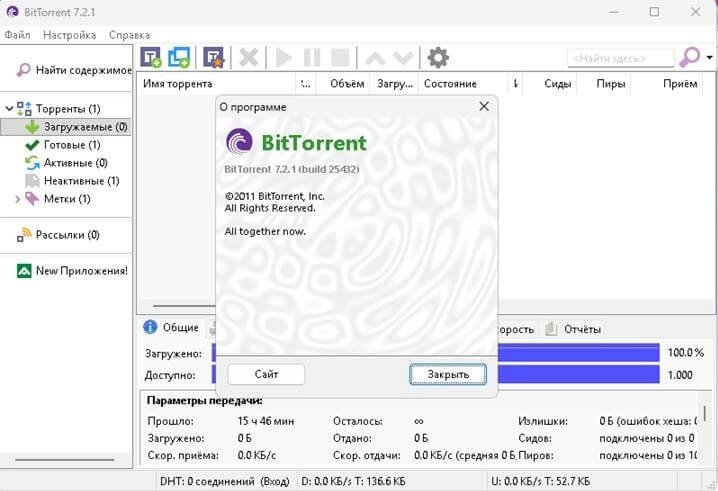Open New Приложения! in the sidebar

click(72, 271)
